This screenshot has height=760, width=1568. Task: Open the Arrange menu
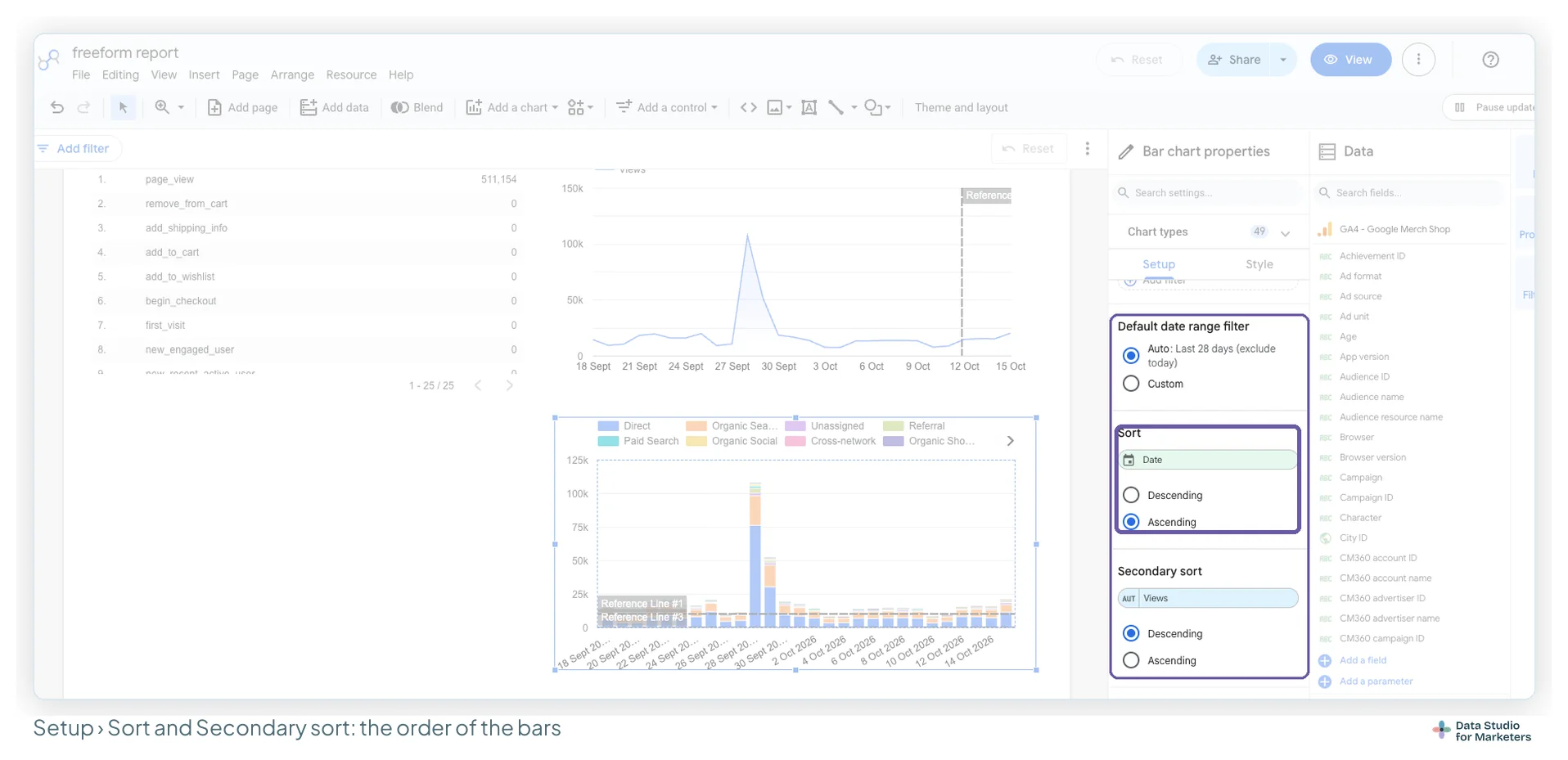[292, 74]
